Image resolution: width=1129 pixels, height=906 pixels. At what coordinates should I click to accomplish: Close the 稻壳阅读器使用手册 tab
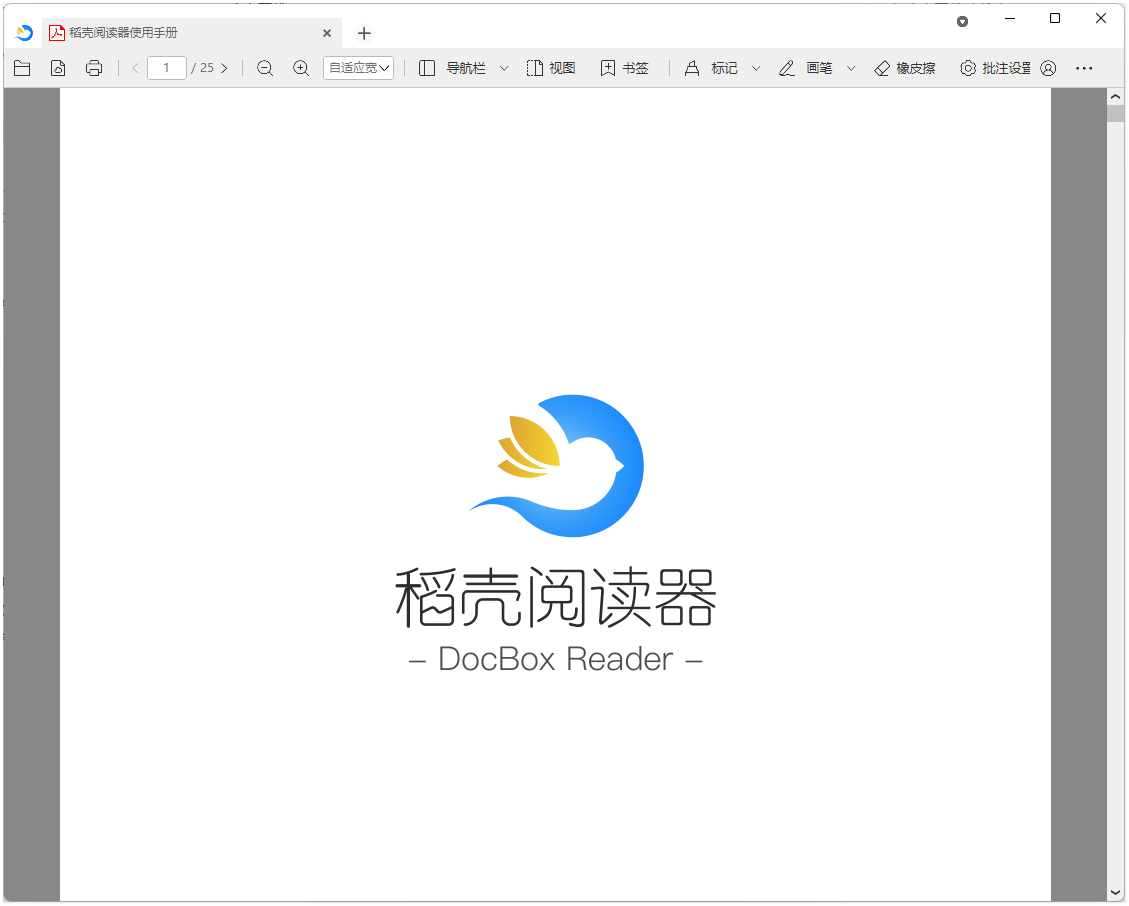pos(327,33)
